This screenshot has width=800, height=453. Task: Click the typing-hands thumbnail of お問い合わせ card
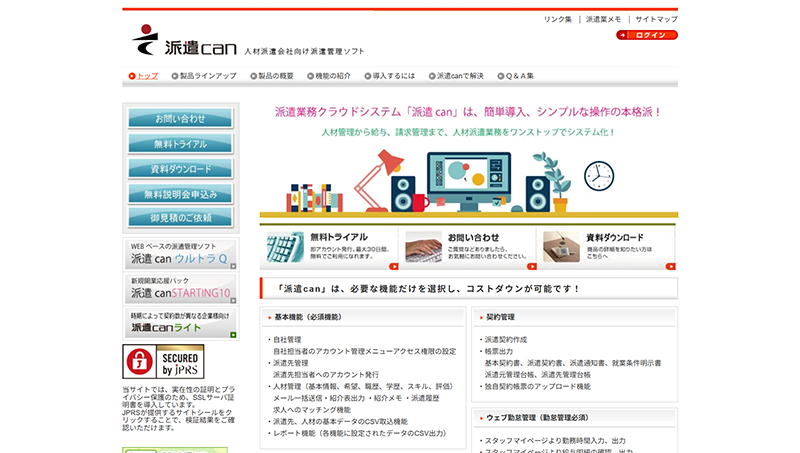423,247
